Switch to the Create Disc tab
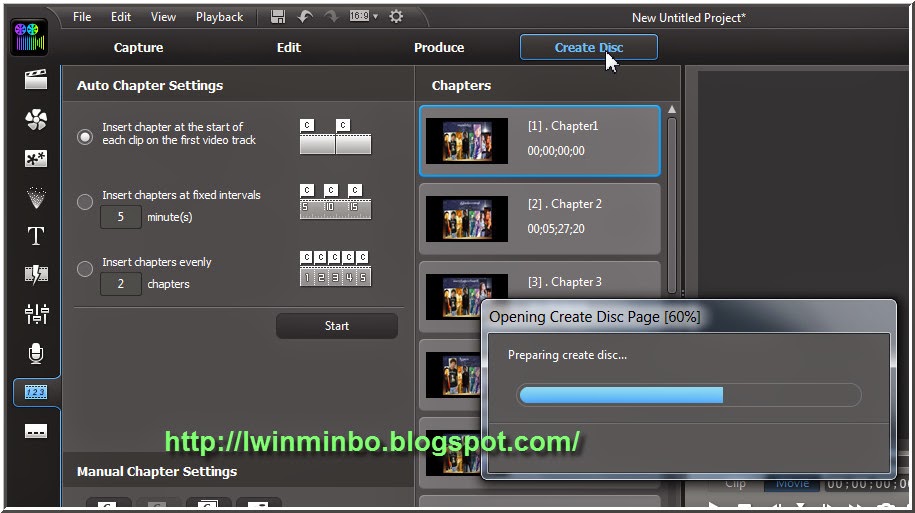This screenshot has width=915, height=513. click(x=589, y=47)
